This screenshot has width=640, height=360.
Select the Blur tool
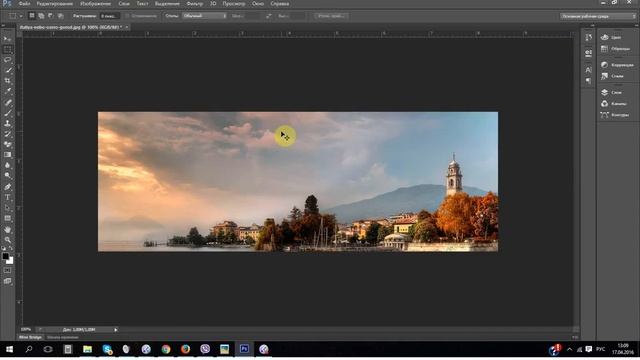[x=7, y=166]
